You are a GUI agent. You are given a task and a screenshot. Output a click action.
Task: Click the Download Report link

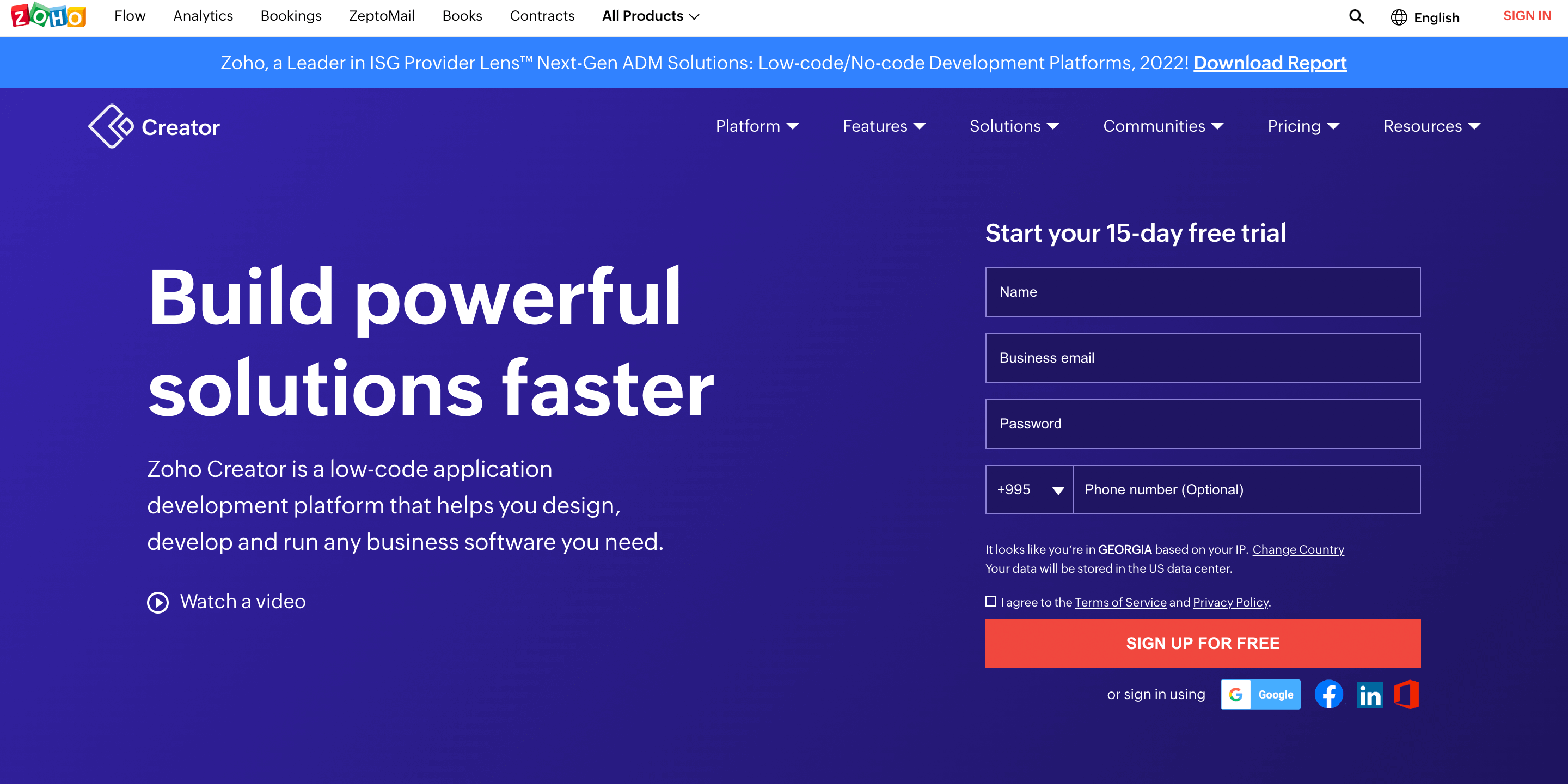tap(1271, 62)
